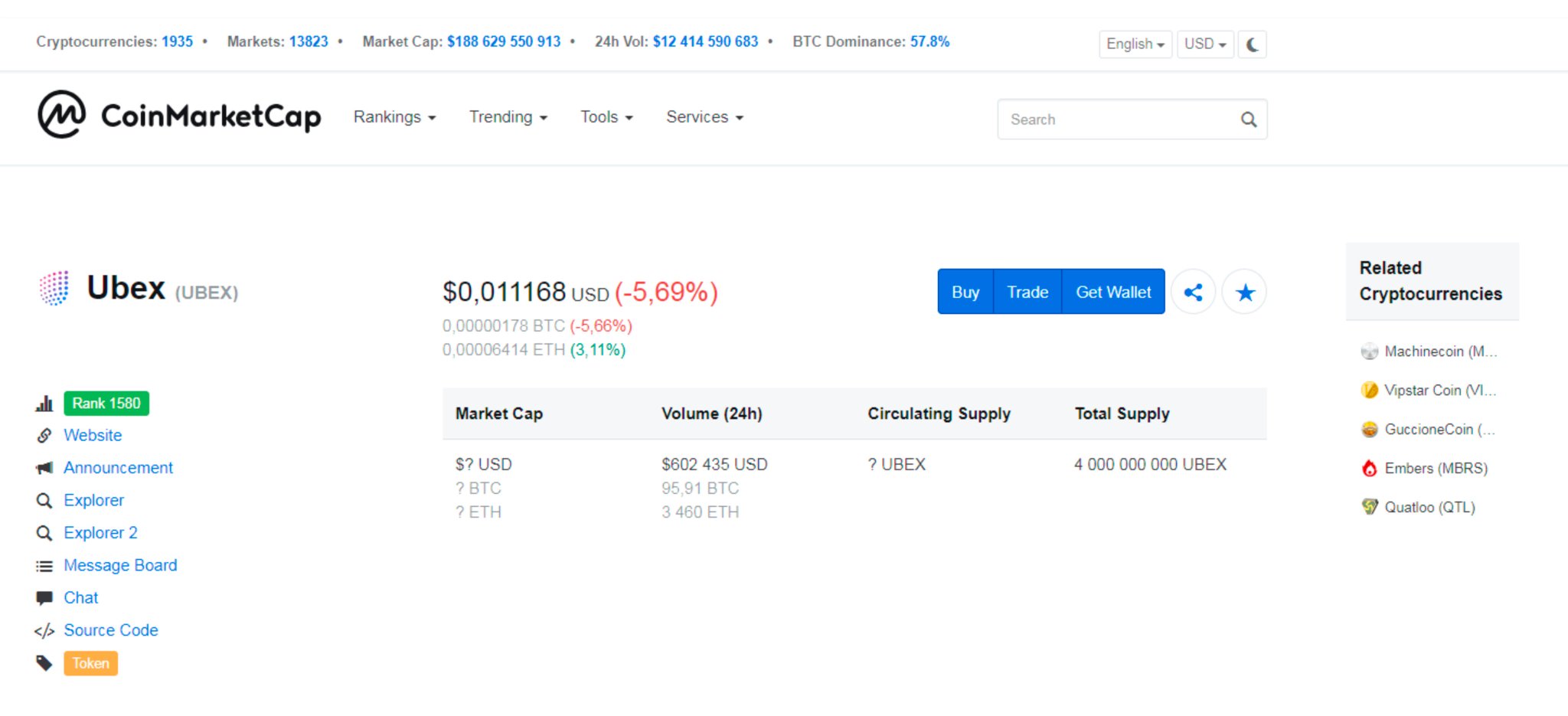The image size is (1568, 716).
Task: Click the share icon button
Action: (1193, 292)
